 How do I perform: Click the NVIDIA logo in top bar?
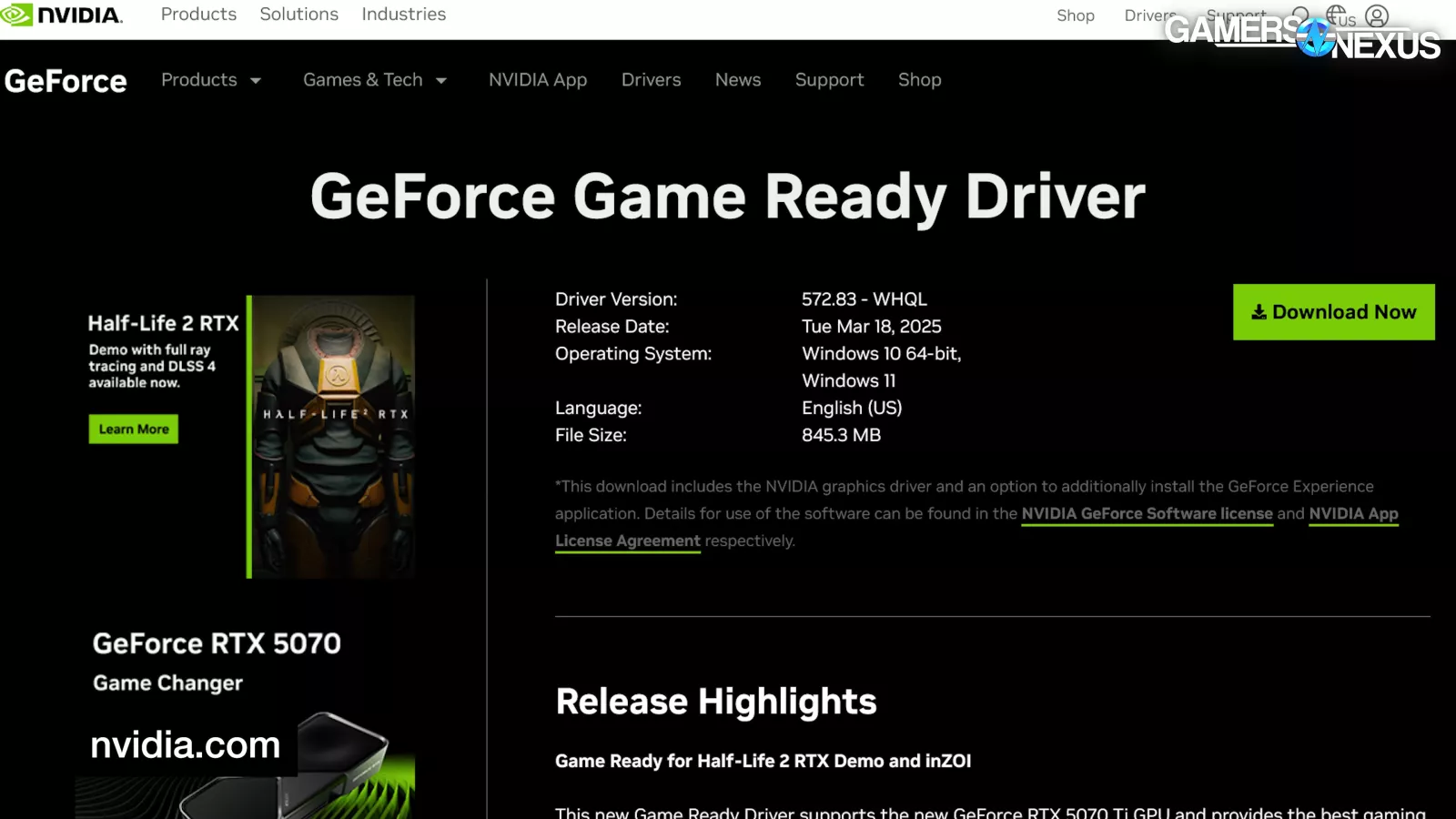pos(62,15)
